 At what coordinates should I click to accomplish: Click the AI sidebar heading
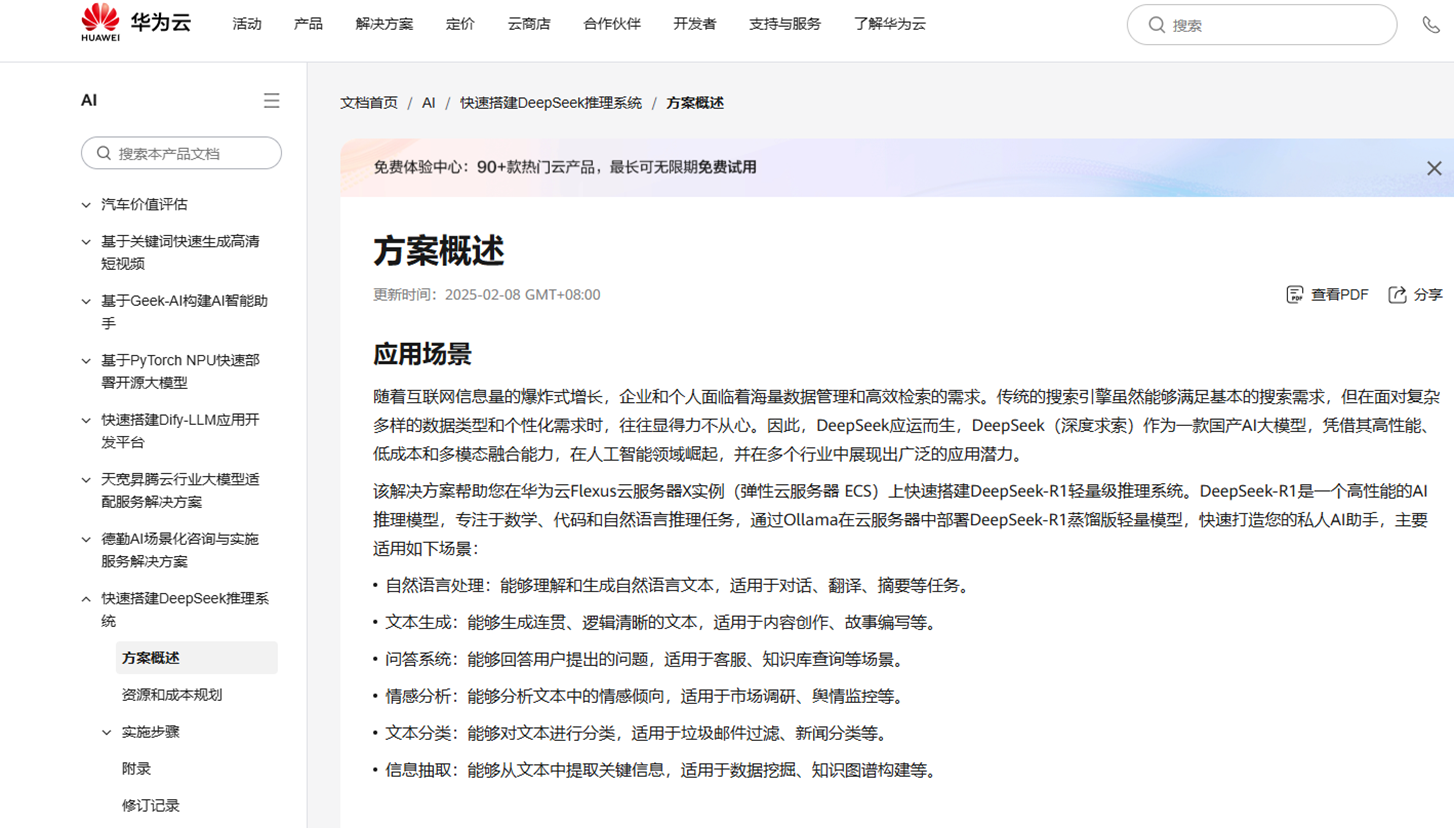pos(89,101)
